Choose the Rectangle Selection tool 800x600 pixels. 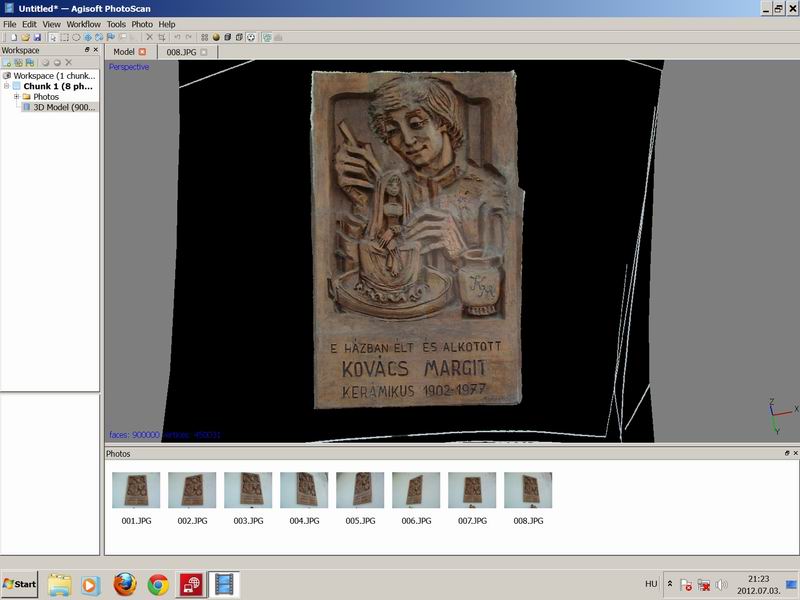[x=66, y=37]
